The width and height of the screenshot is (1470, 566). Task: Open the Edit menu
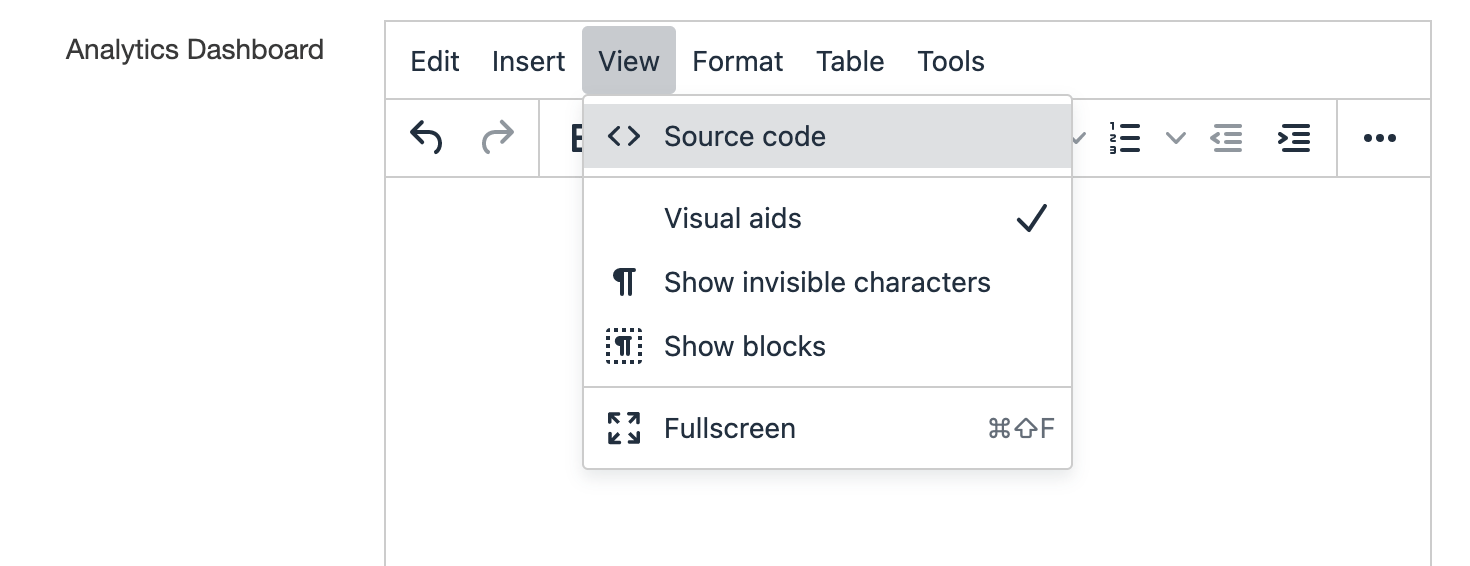(435, 62)
